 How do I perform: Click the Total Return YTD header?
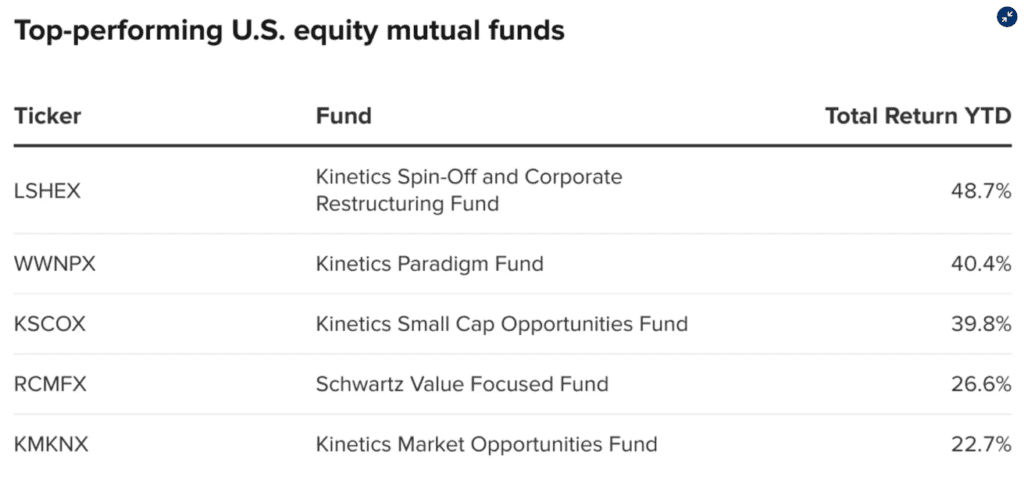(x=918, y=116)
